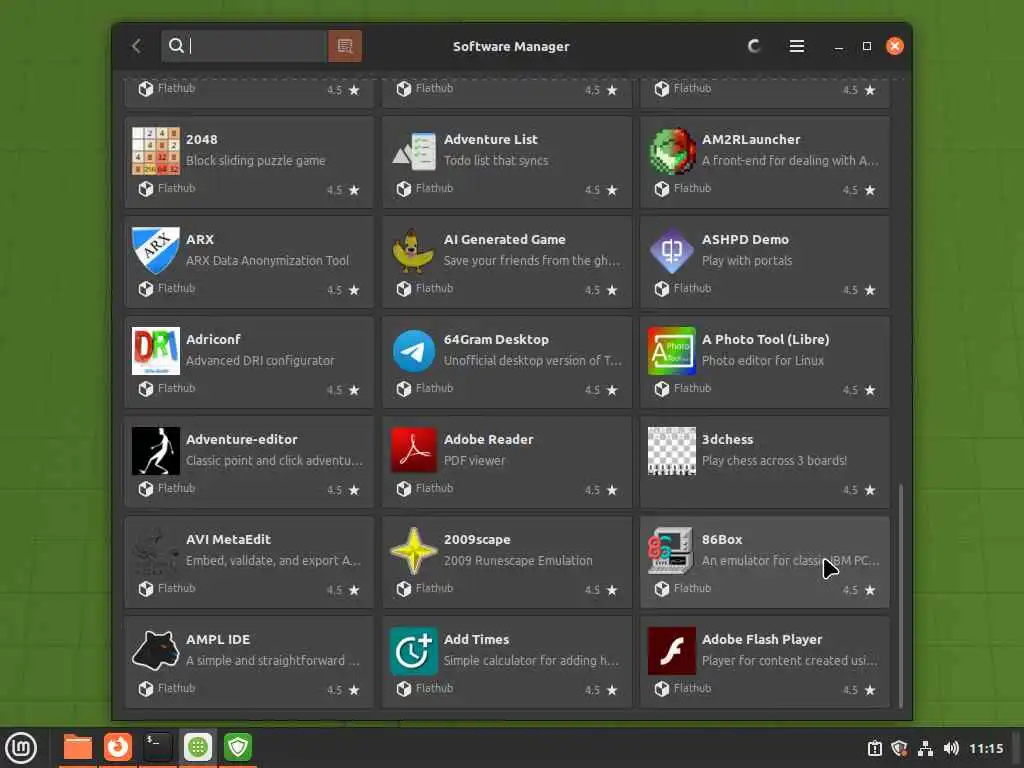Viewport: 1024px width, 768px height.
Task: Click the 'Todo list that syncs' description
Action: click(x=496, y=161)
